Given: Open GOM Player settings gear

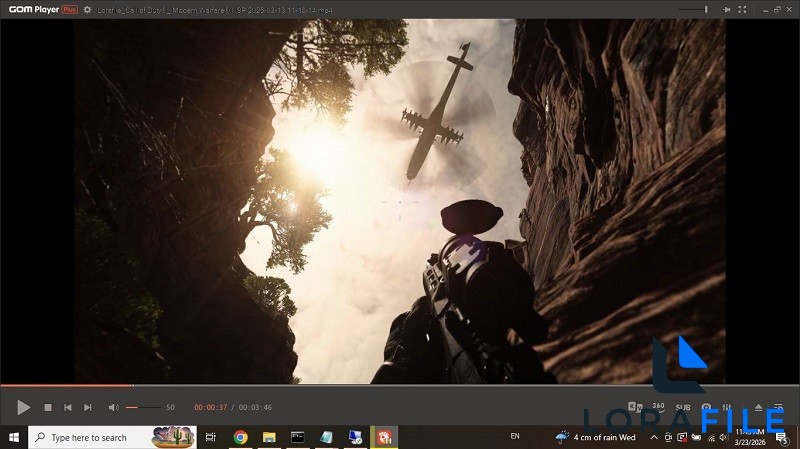Looking at the screenshot, I should pos(87,9).
